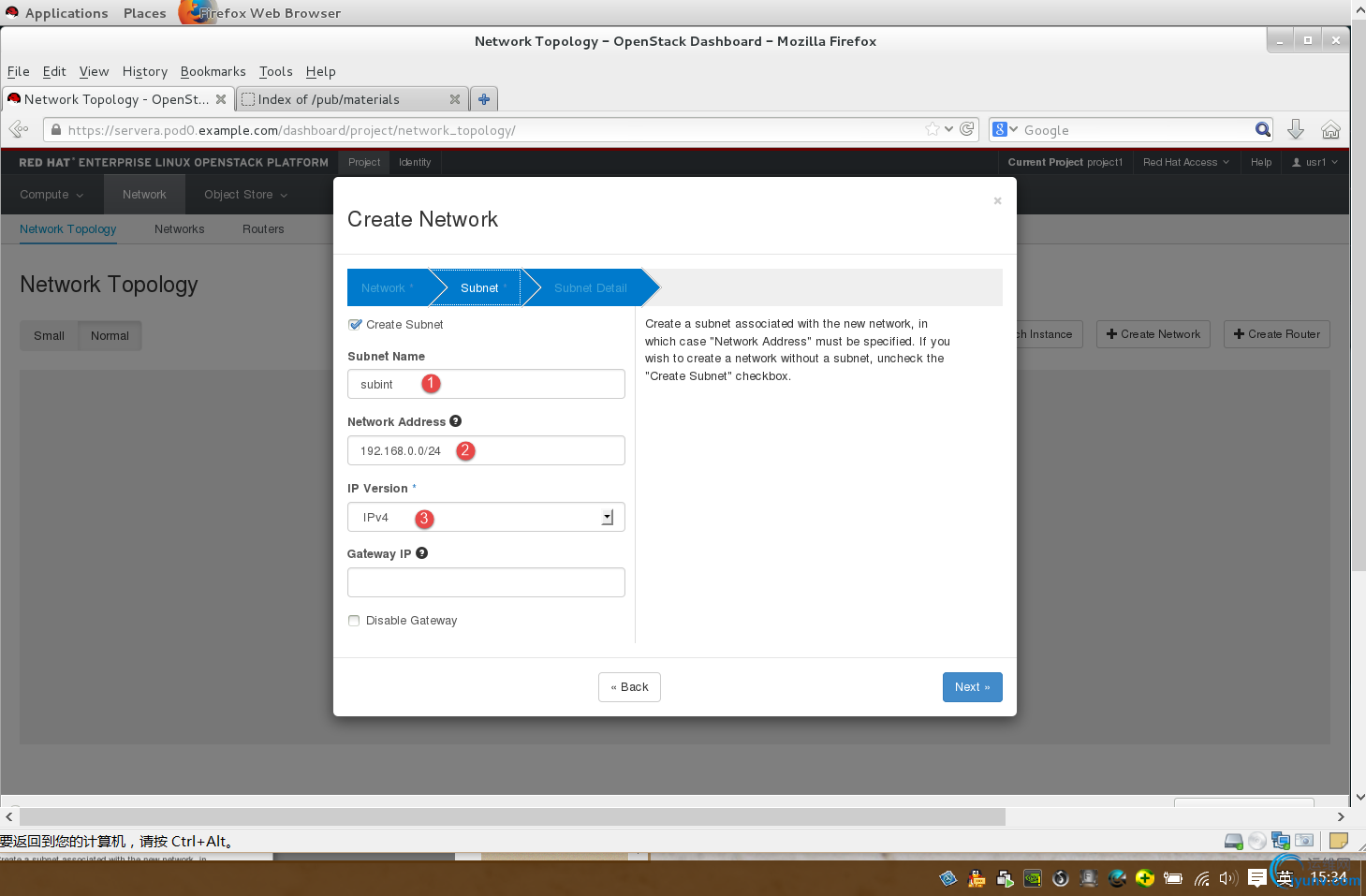
Task: Open a new tab with the plus button
Action: tap(484, 99)
